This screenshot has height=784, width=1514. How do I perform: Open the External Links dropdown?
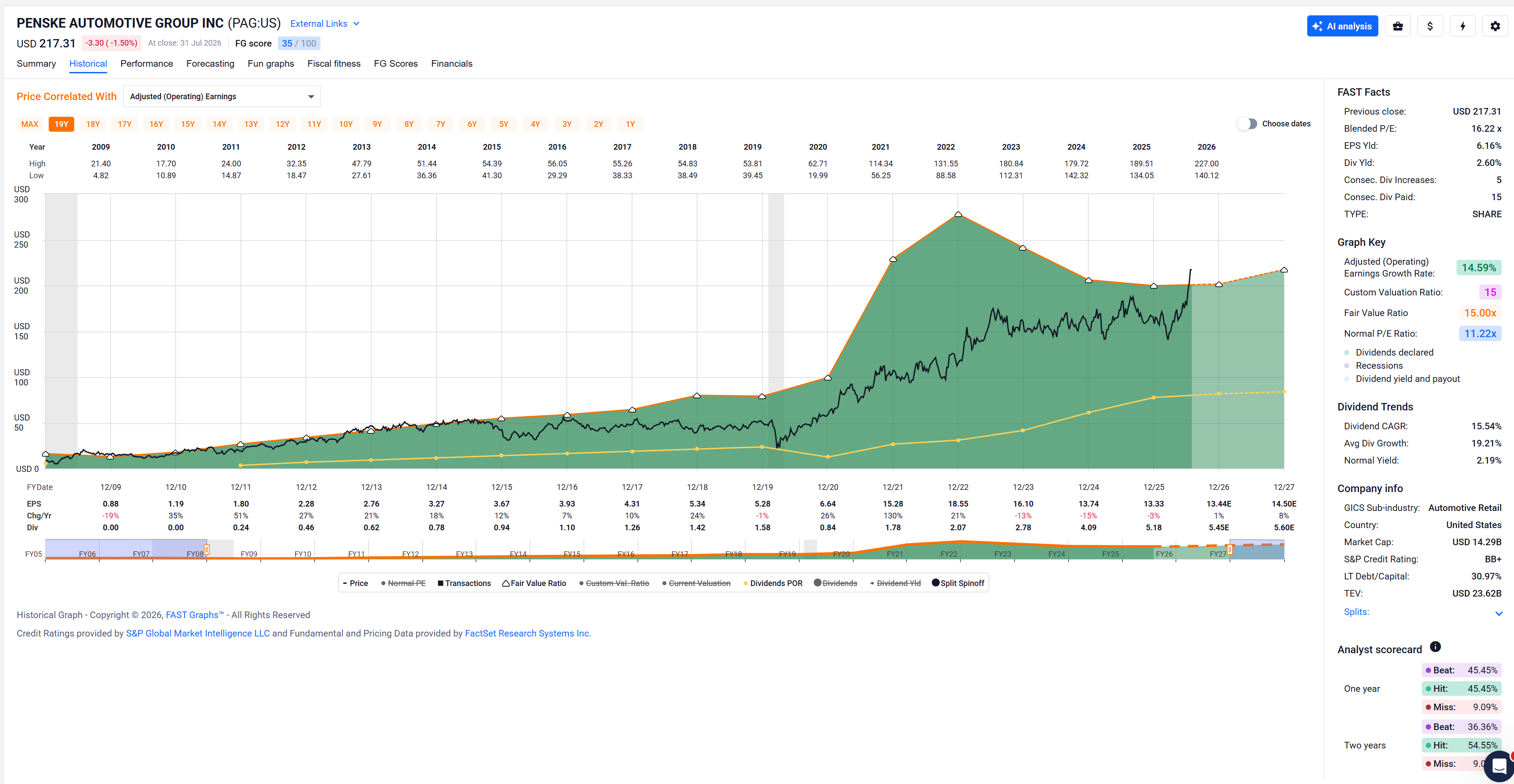point(324,24)
